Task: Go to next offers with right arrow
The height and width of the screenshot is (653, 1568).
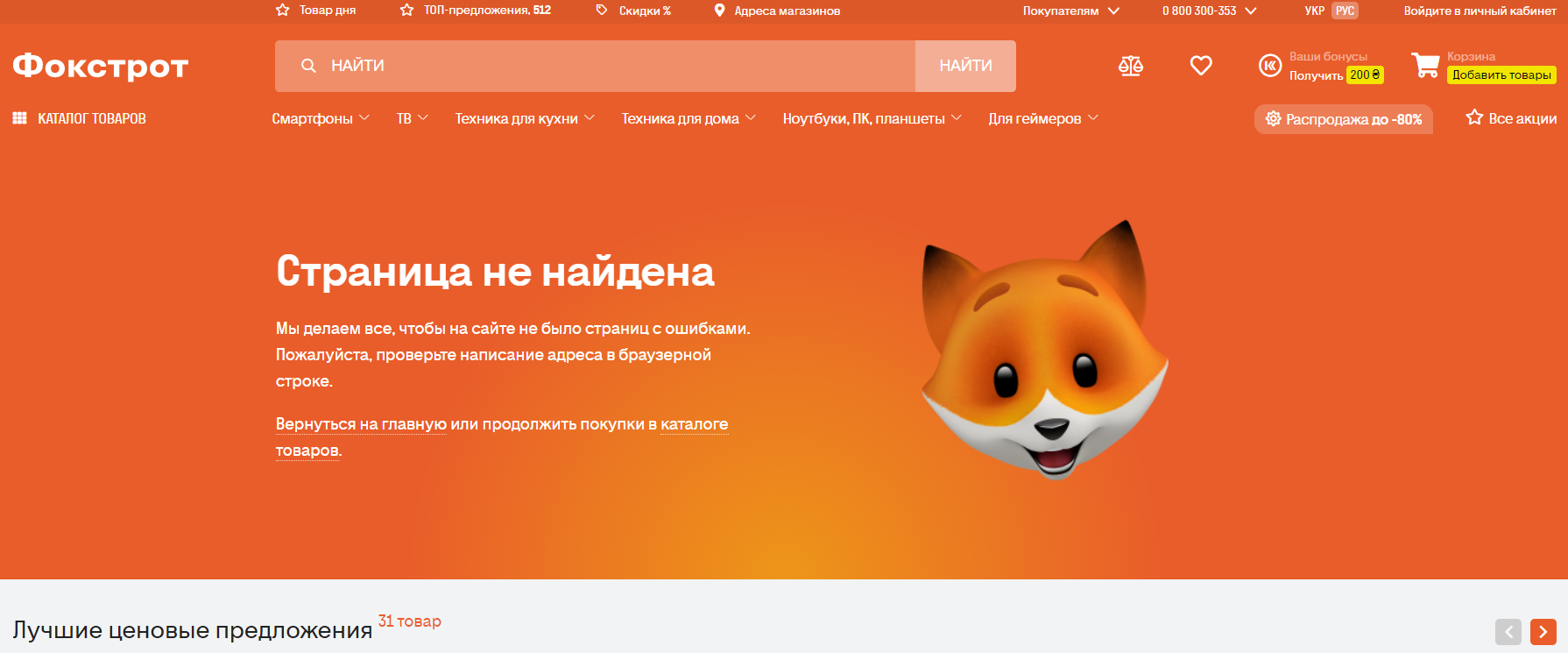Action: coord(1543,631)
